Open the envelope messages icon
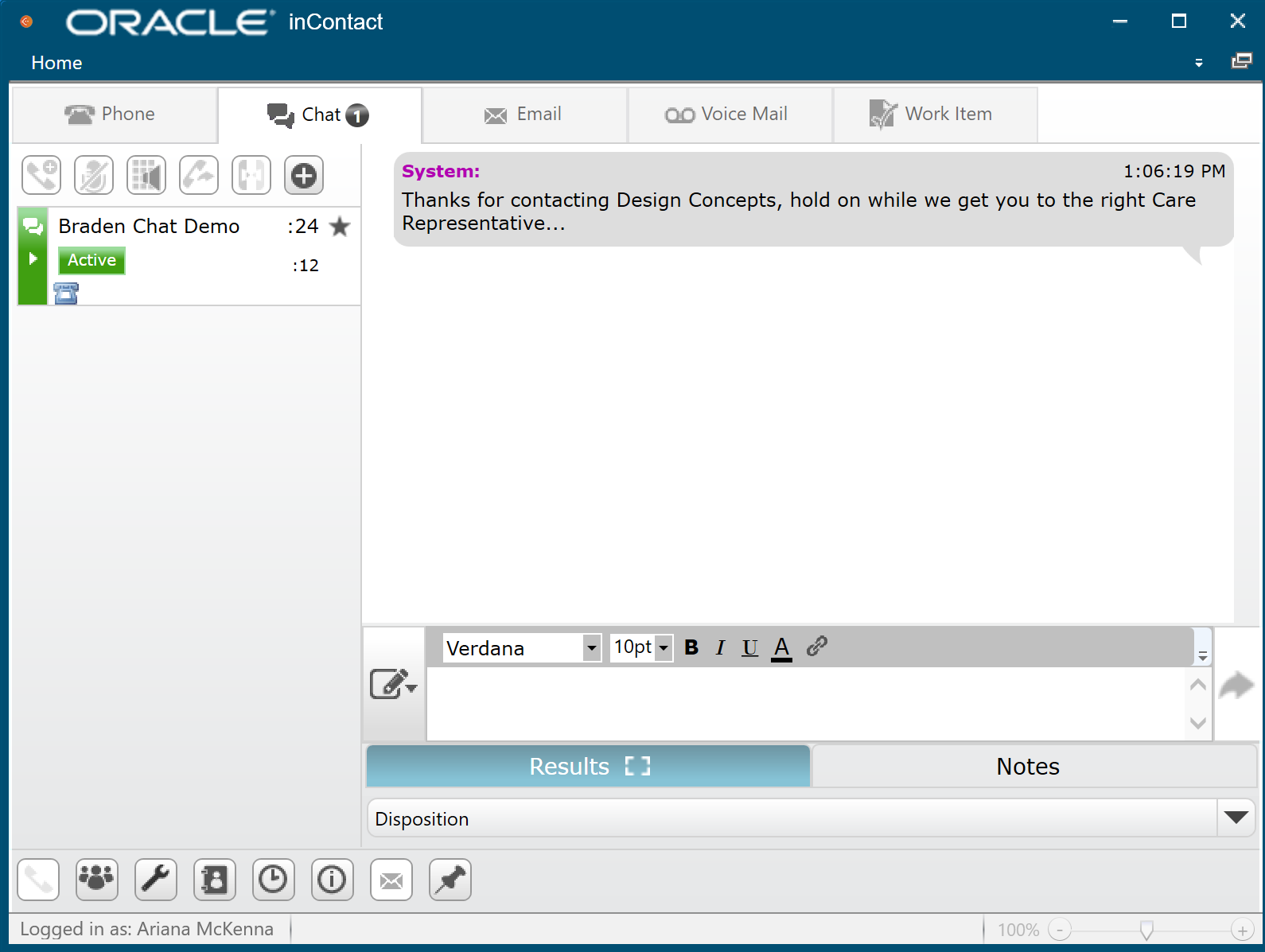Viewport: 1265px width, 952px height. pos(391,880)
